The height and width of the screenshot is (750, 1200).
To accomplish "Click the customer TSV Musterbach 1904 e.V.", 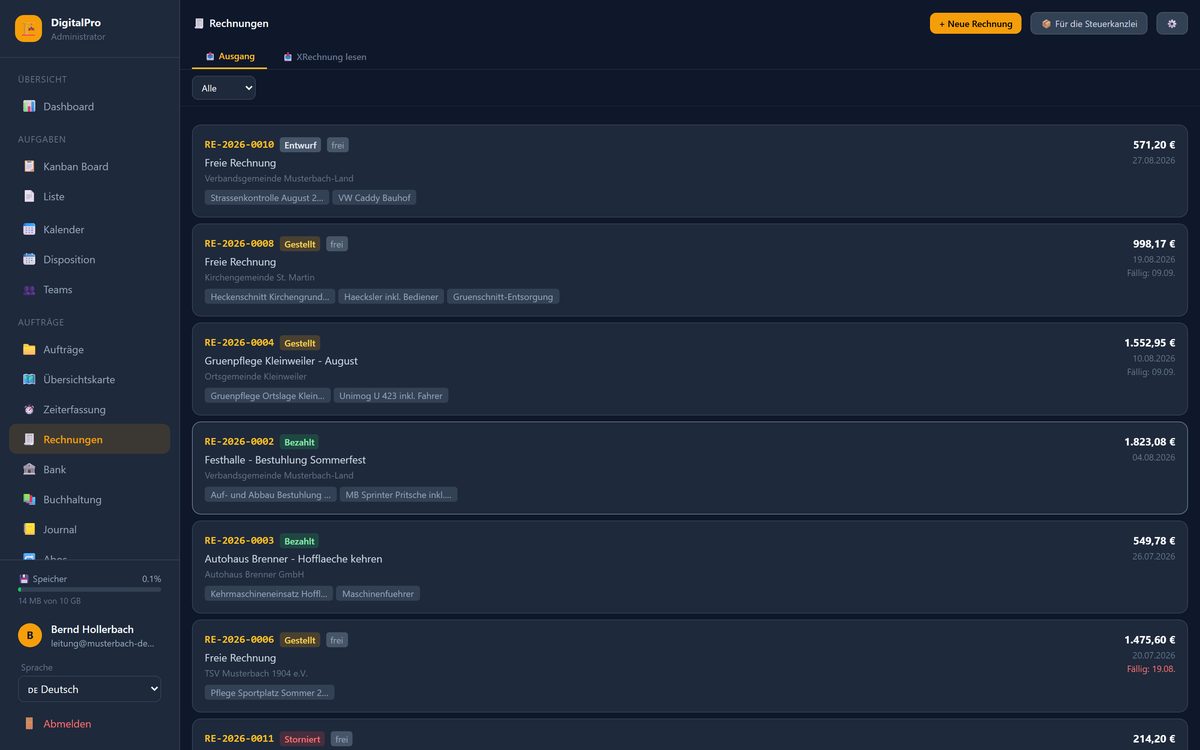I will coord(254,674).
